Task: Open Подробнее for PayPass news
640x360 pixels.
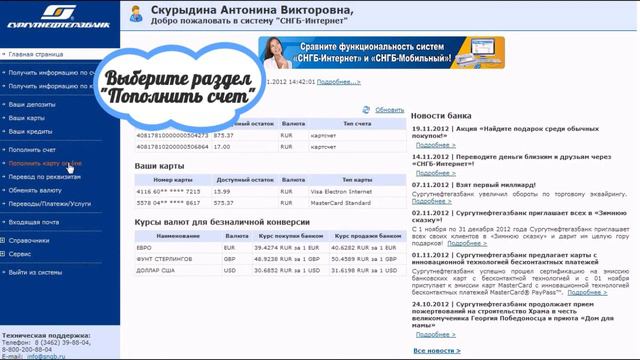Action: click(587, 292)
